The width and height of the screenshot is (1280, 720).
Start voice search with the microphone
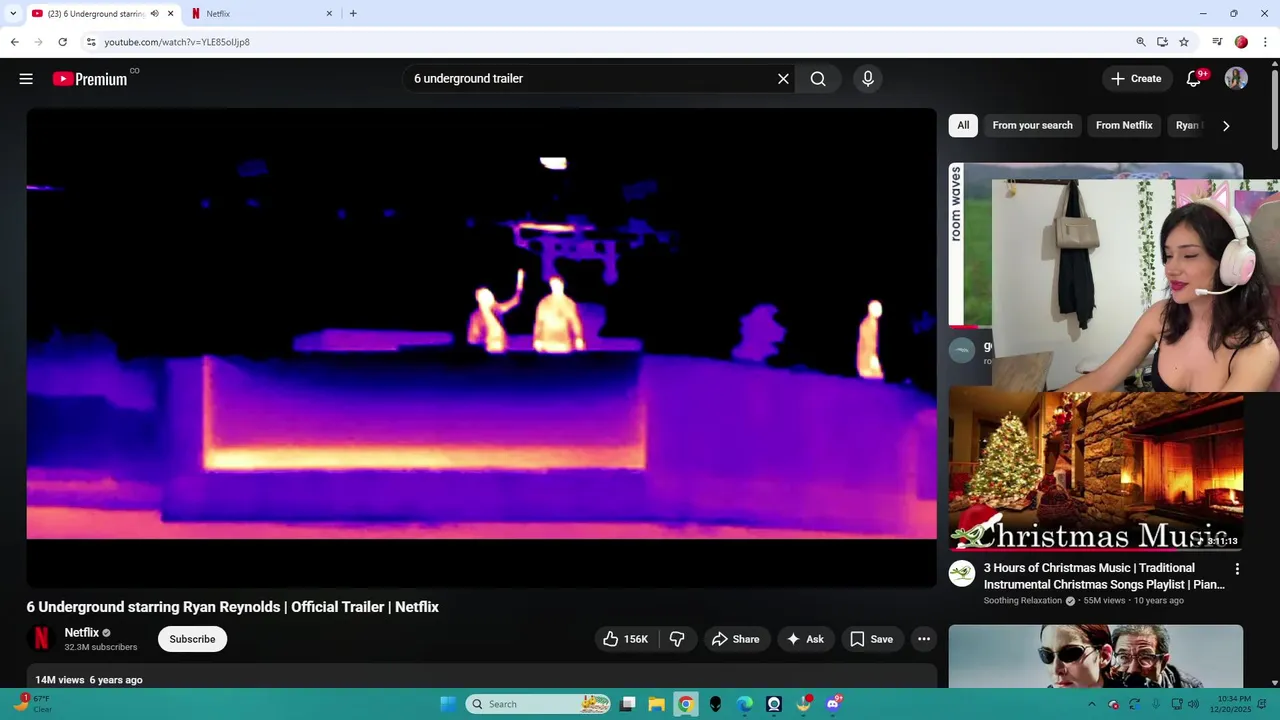pyautogui.click(x=868, y=79)
